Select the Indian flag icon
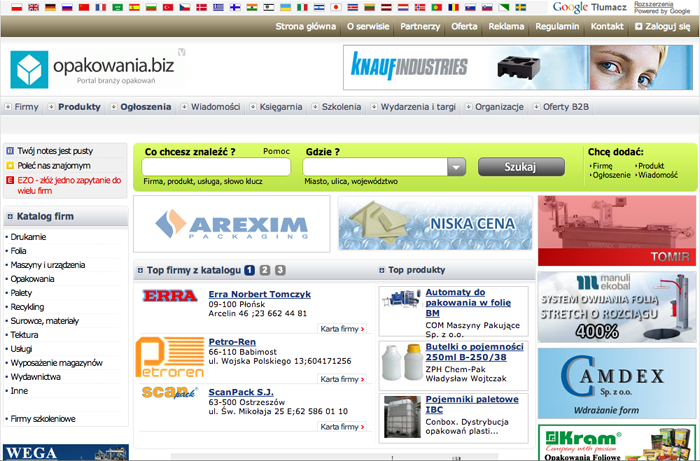 point(252,7)
